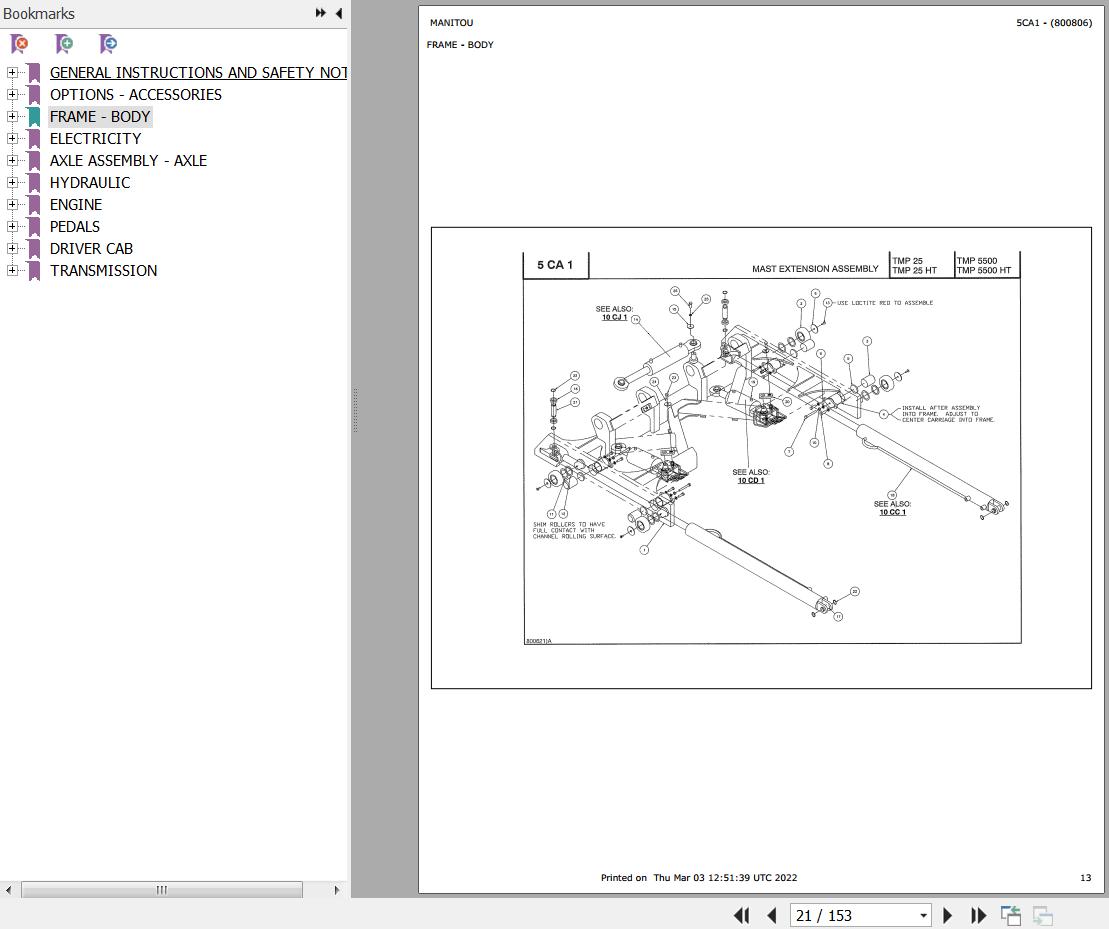Click the bookmarks scroll left arrow
The image size is (1109, 929).
pos(8,890)
